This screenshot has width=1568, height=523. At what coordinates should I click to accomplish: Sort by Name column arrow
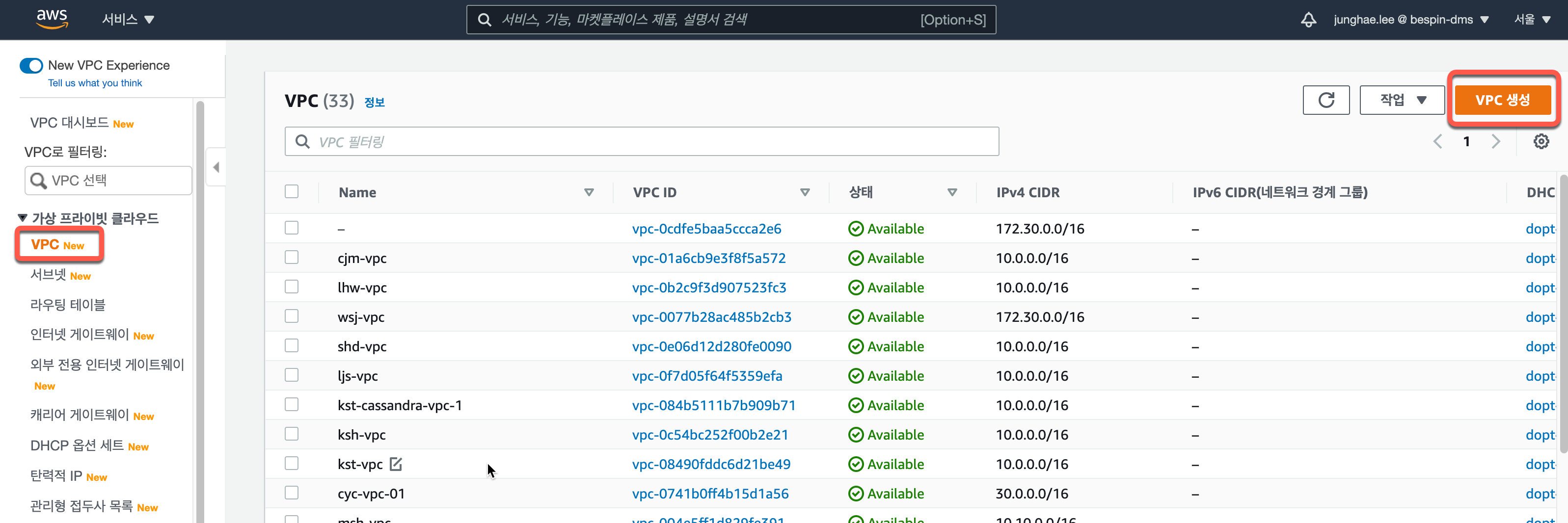coord(589,192)
